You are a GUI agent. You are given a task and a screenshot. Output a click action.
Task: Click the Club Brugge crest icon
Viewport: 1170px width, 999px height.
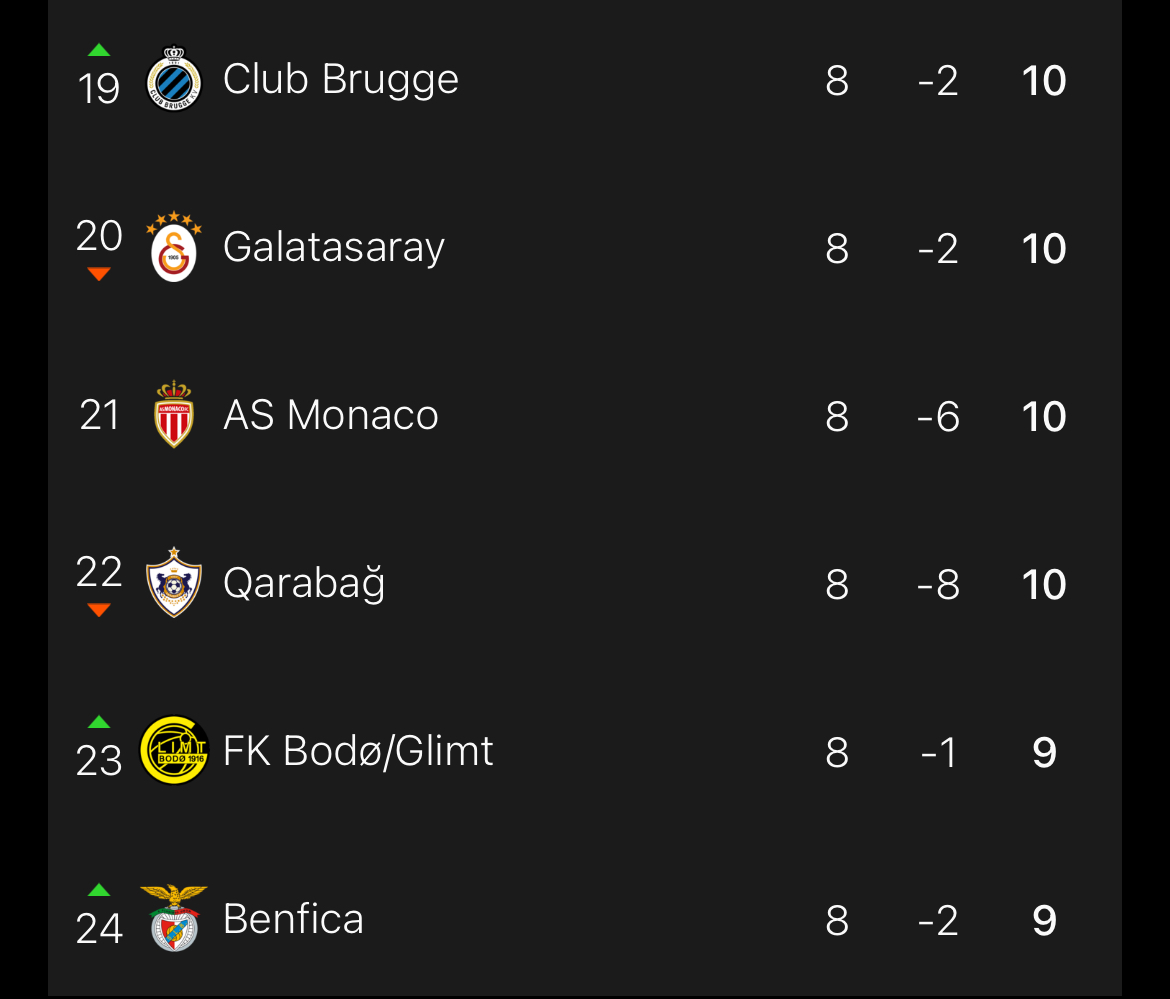[174, 80]
